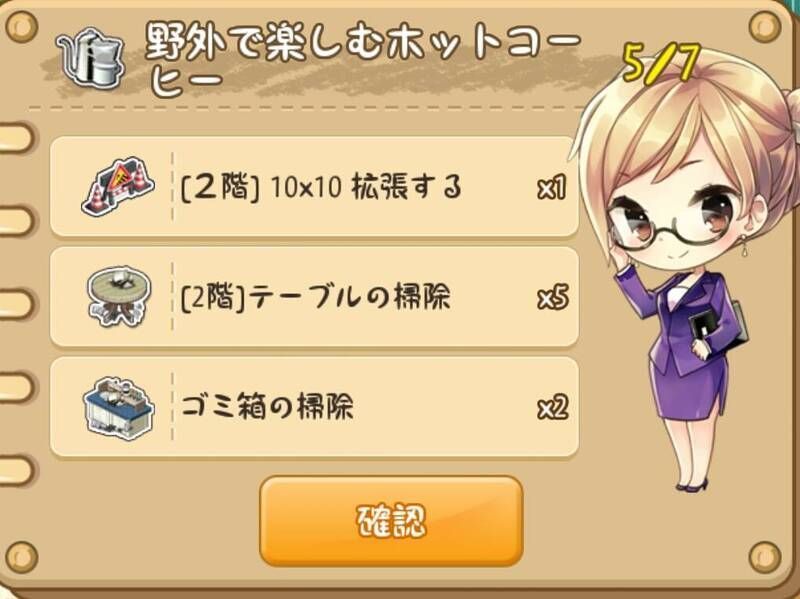This screenshot has width=800, height=599.
Task: Click the dirty table cleaning icon
Action: point(119,295)
